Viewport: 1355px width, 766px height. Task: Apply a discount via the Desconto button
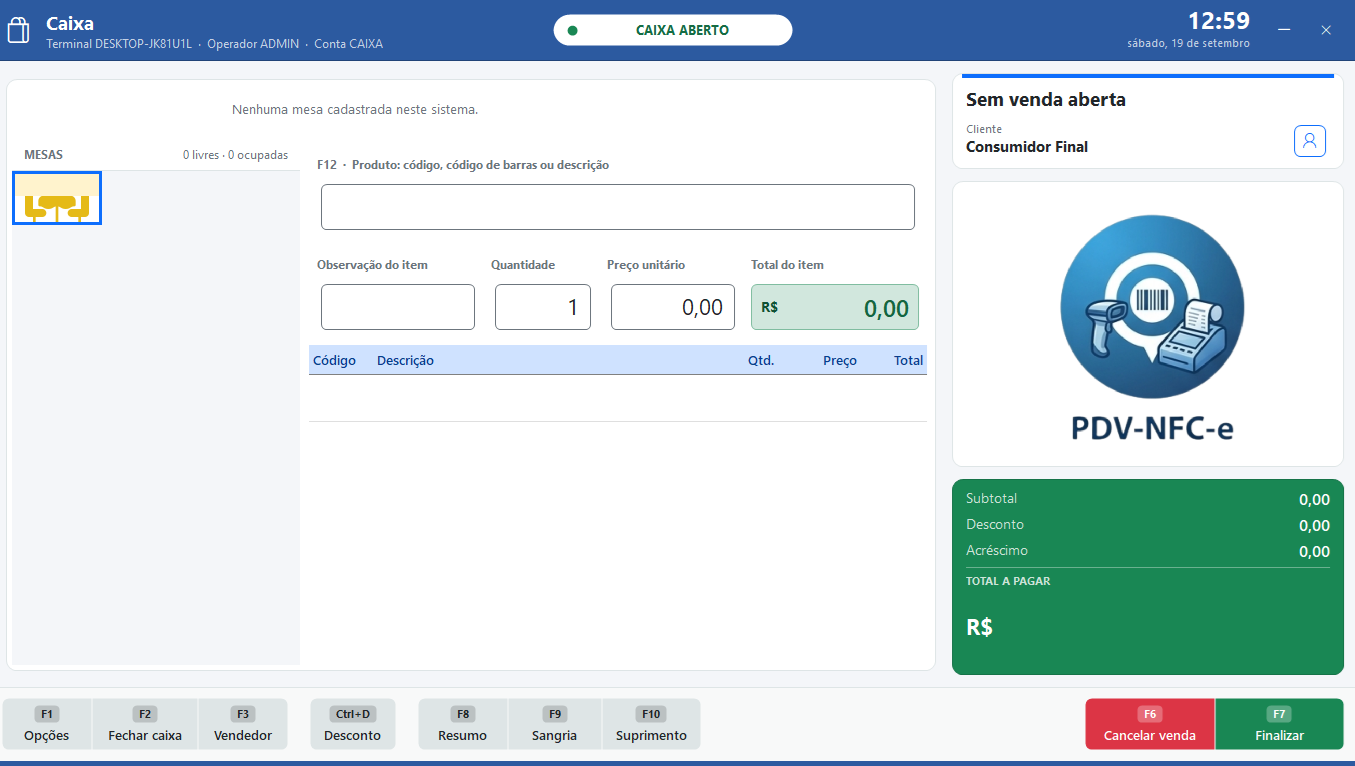coord(353,724)
